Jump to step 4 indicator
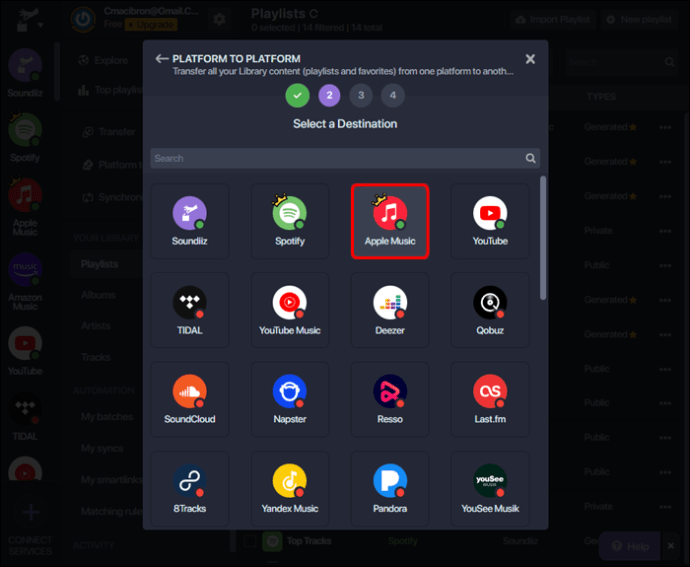690x567 pixels. (x=393, y=95)
